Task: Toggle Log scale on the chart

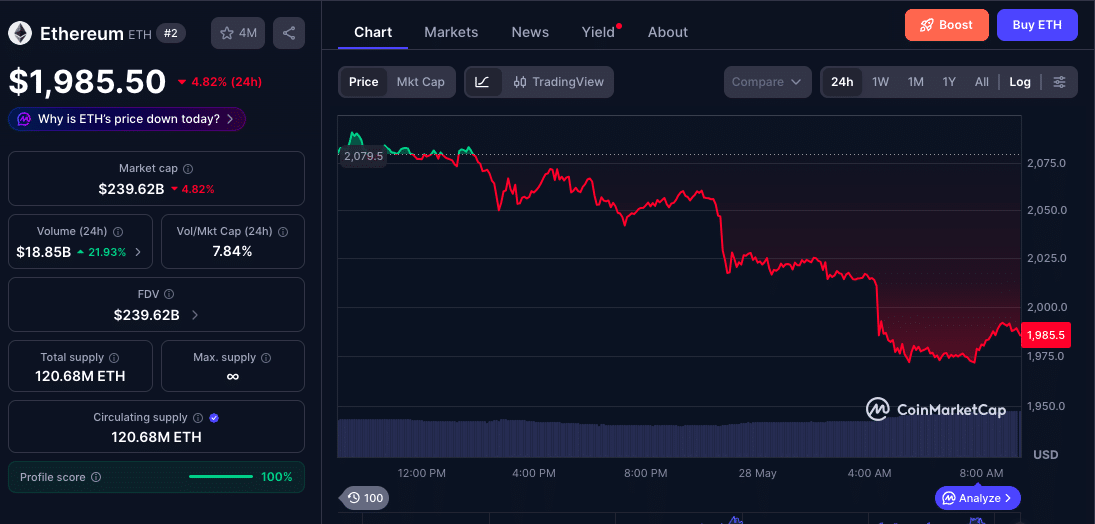Action: coord(1020,82)
